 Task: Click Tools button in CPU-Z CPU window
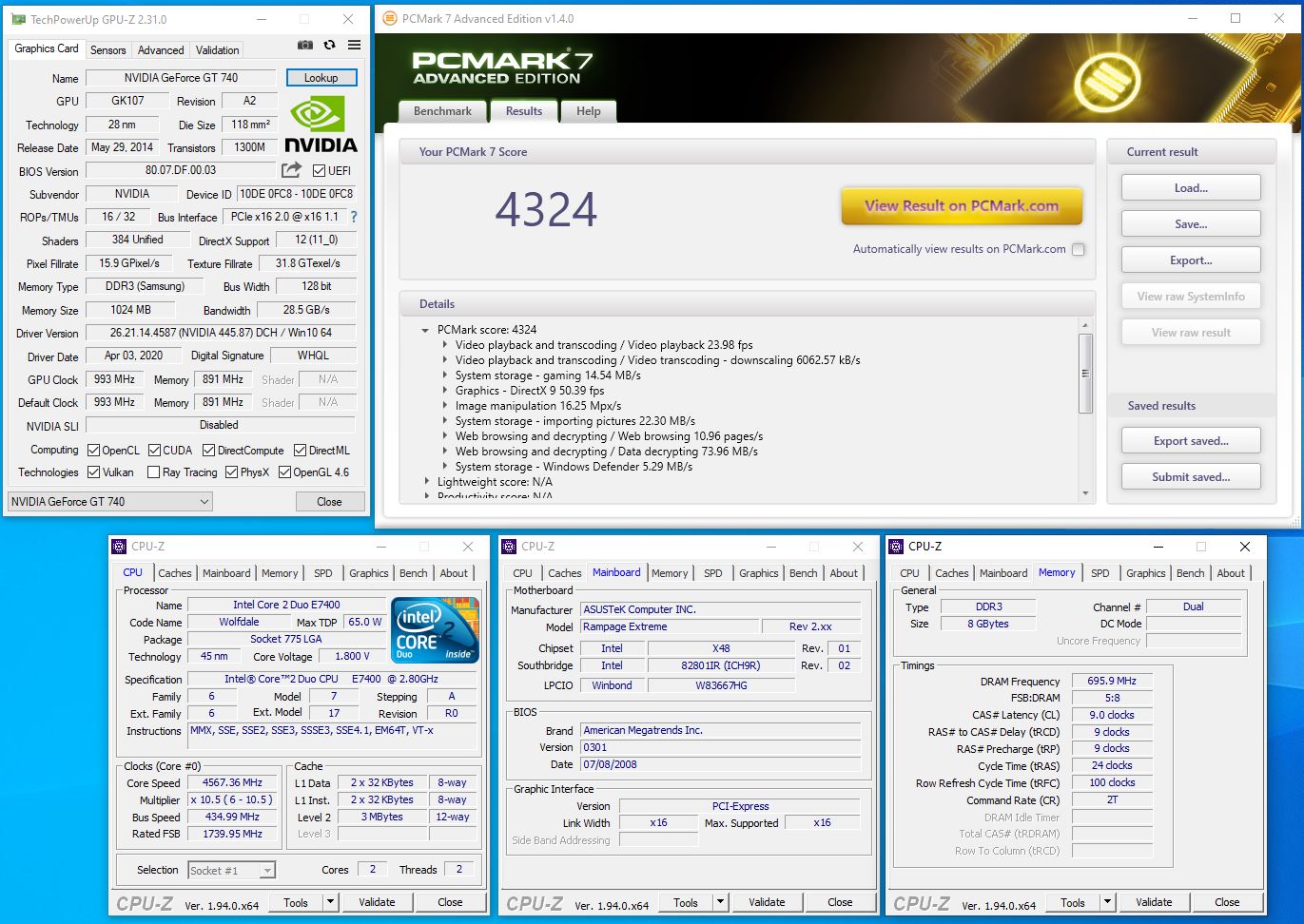296,902
